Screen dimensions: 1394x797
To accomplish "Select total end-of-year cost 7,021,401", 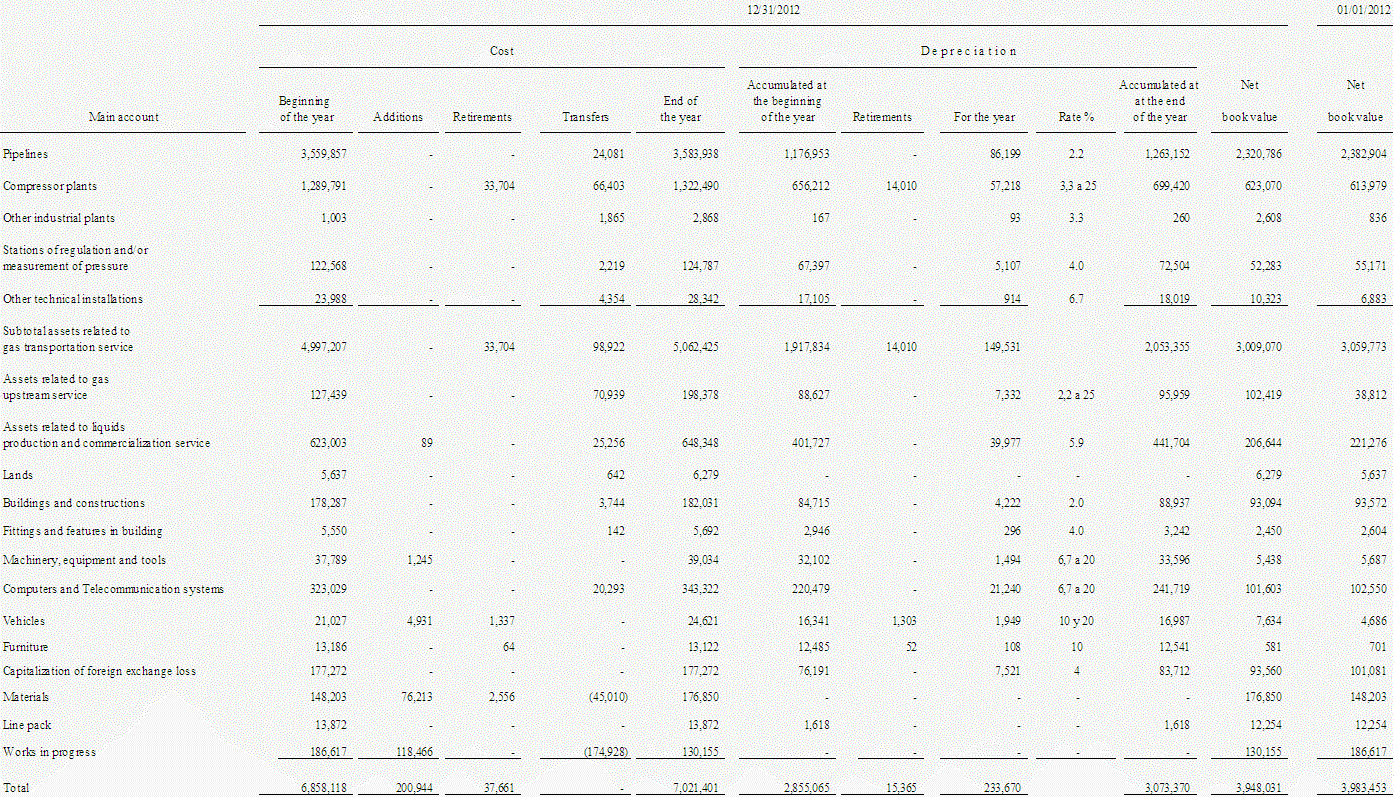I will click(691, 788).
